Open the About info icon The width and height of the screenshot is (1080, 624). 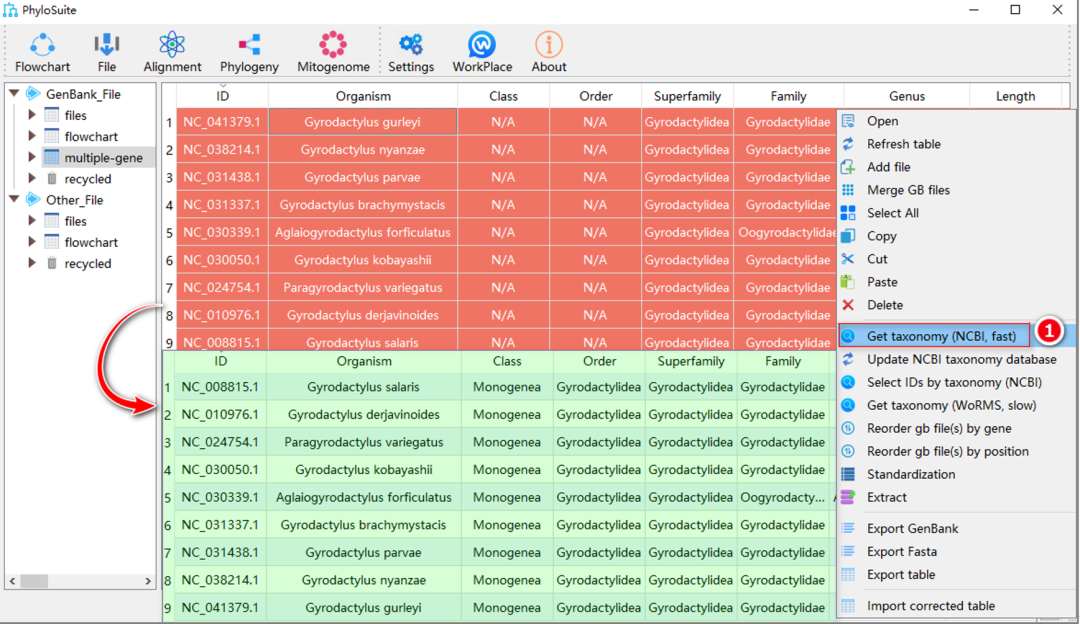point(548,45)
